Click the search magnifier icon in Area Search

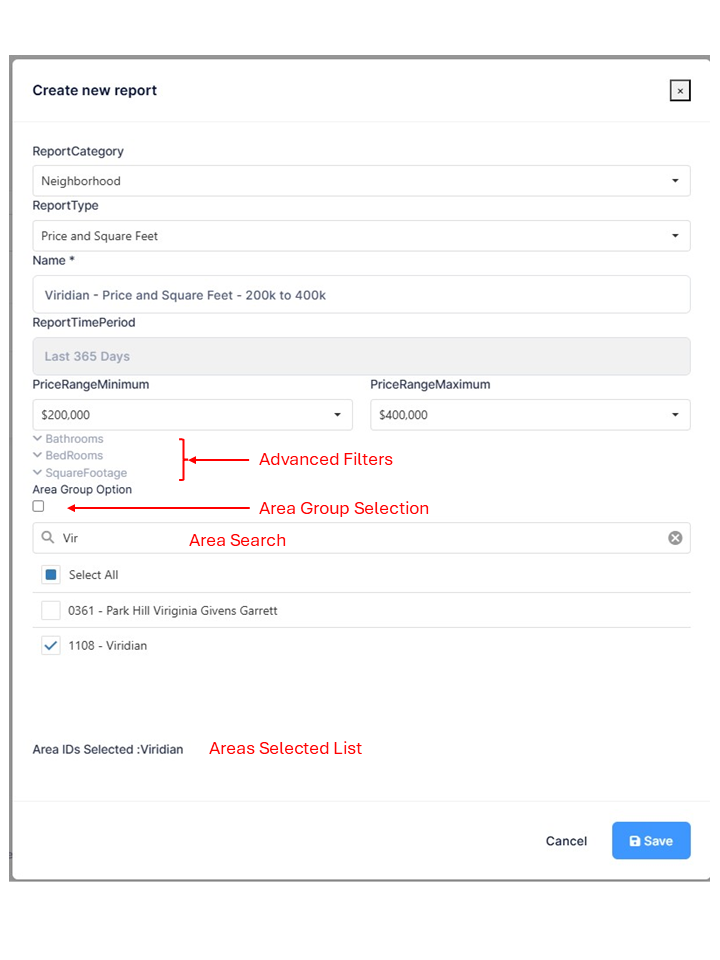coord(47,537)
